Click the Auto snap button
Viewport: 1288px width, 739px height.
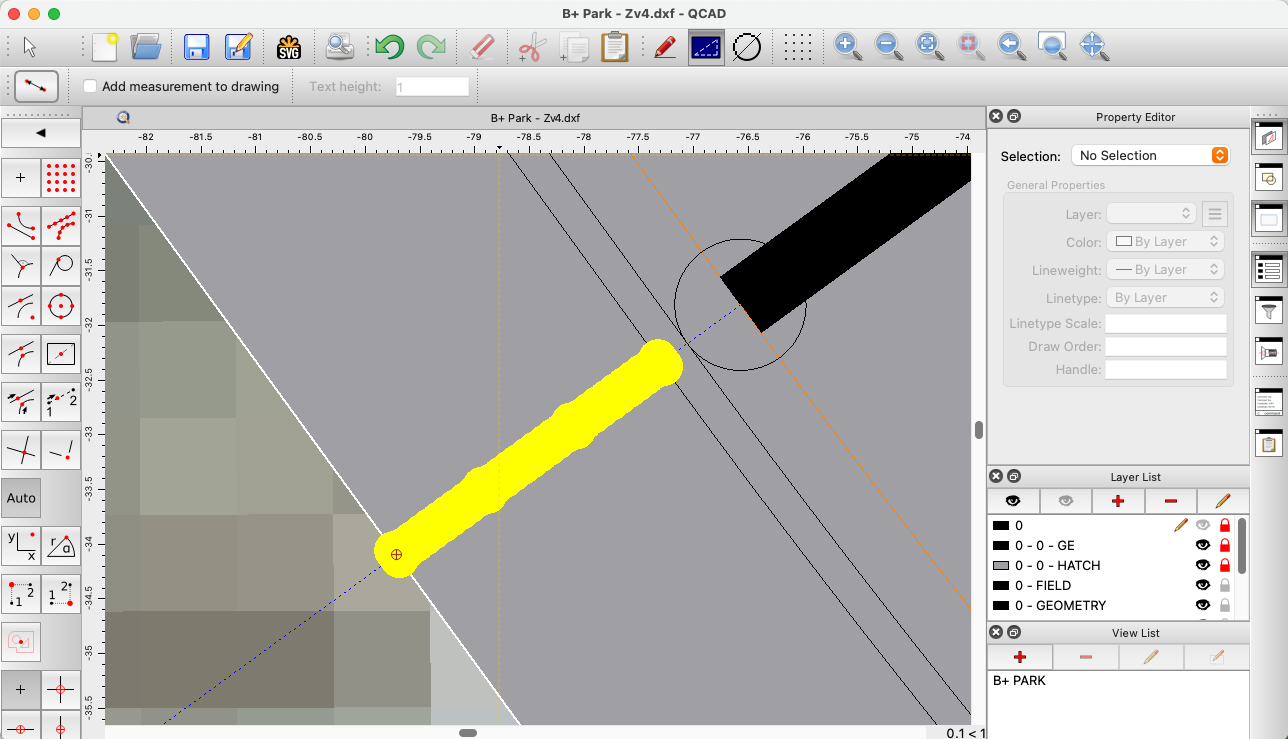click(x=21, y=497)
